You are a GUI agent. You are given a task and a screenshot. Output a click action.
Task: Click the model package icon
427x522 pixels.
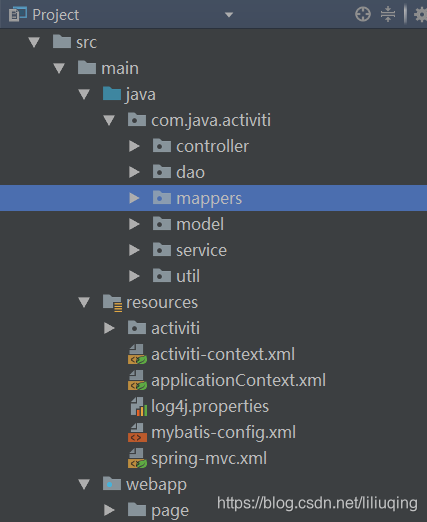point(162,224)
